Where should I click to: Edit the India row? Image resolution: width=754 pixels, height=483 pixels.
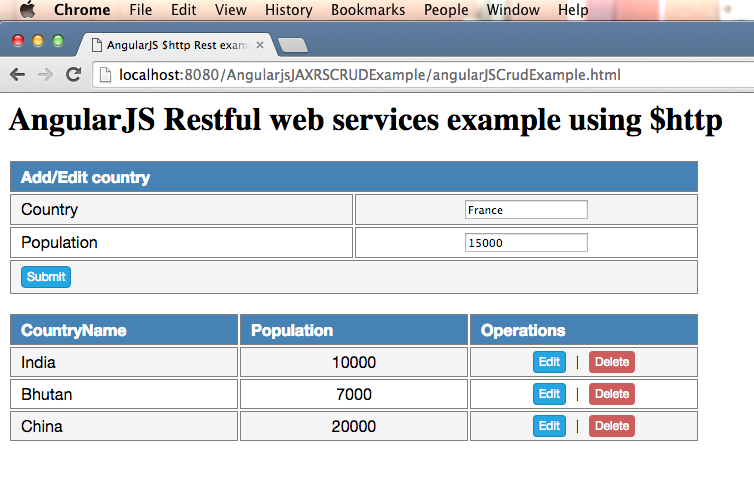549,362
